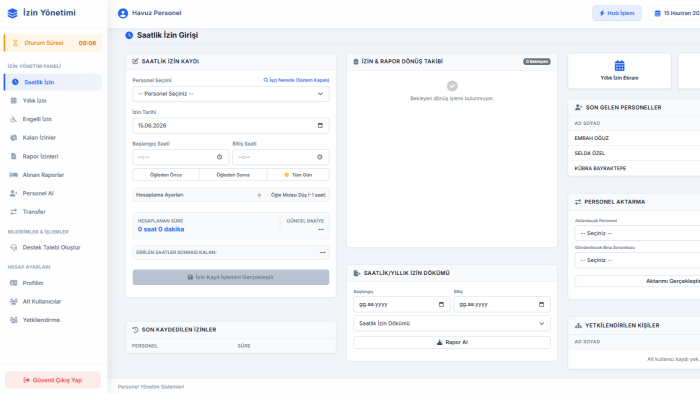Click the İzin Yönetimi logo icon
This screenshot has height=394, width=700.
click(13, 13)
